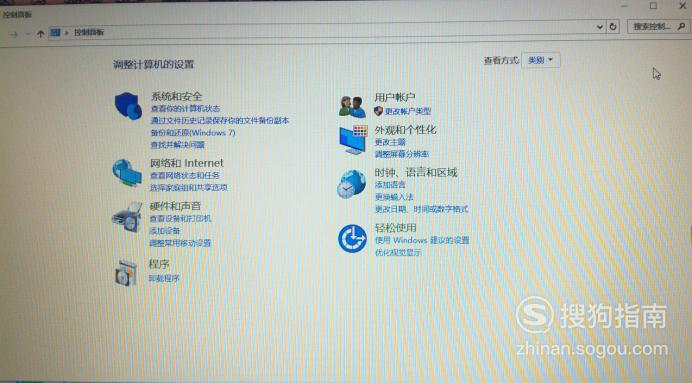Open the System and Security shield icon
The image size is (692, 383).
point(128,106)
